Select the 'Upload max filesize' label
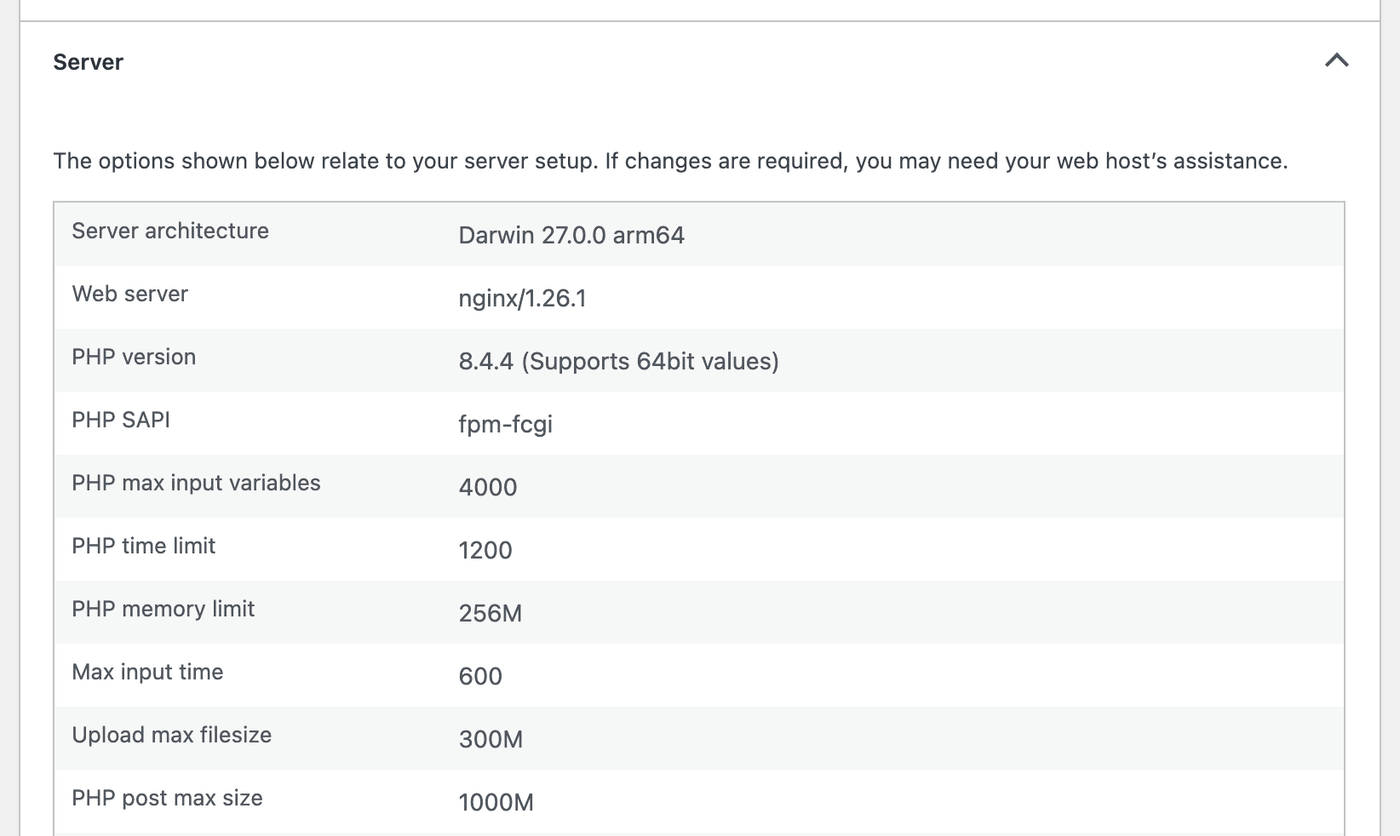 [172, 735]
